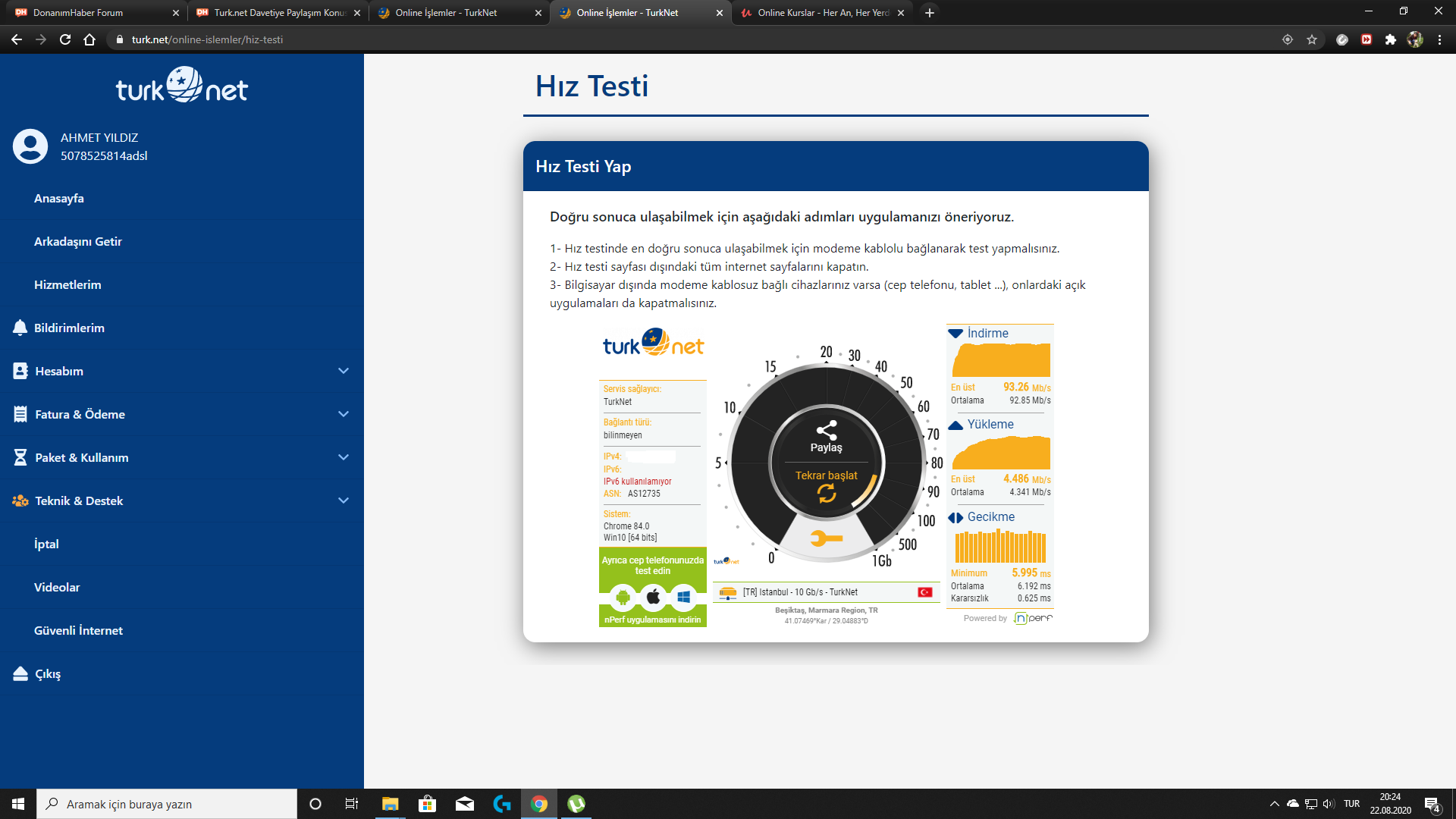Click the Istanbul 10 Gb/s server selector
The height and width of the screenshot is (819, 1456).
825,592
